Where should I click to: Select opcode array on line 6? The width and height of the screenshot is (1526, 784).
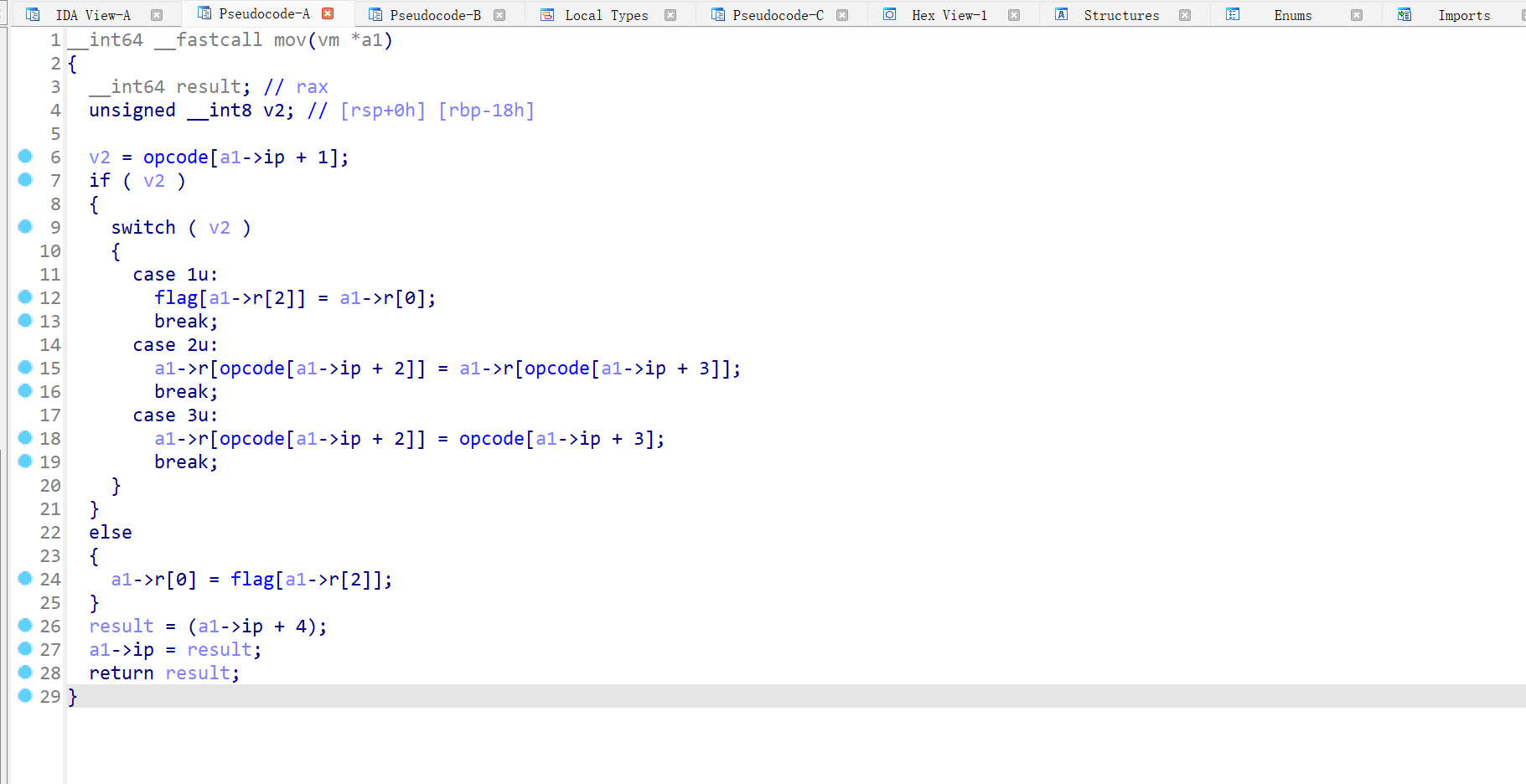[x=175, y=157]
